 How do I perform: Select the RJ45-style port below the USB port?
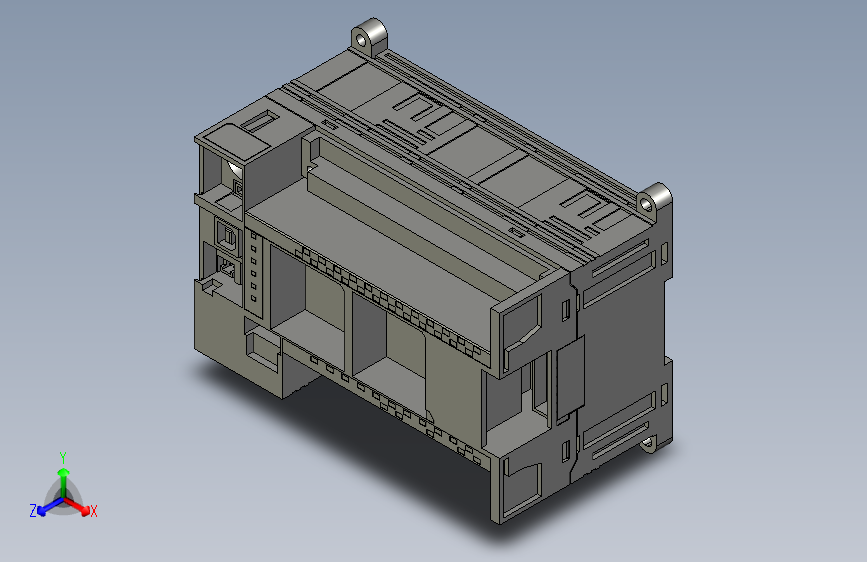coord(228,269)
